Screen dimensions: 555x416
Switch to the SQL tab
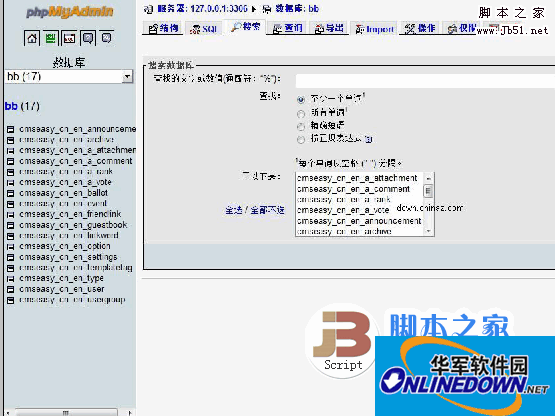point(204,29)
